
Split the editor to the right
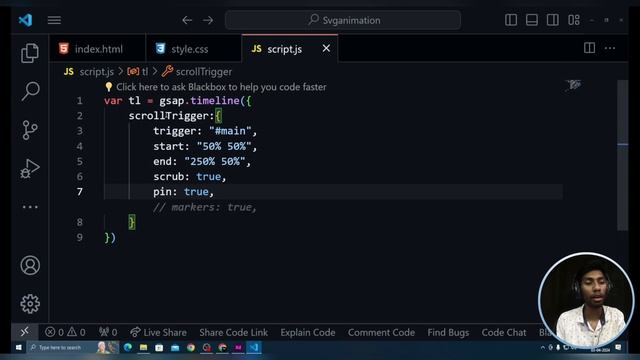(589, 48)
